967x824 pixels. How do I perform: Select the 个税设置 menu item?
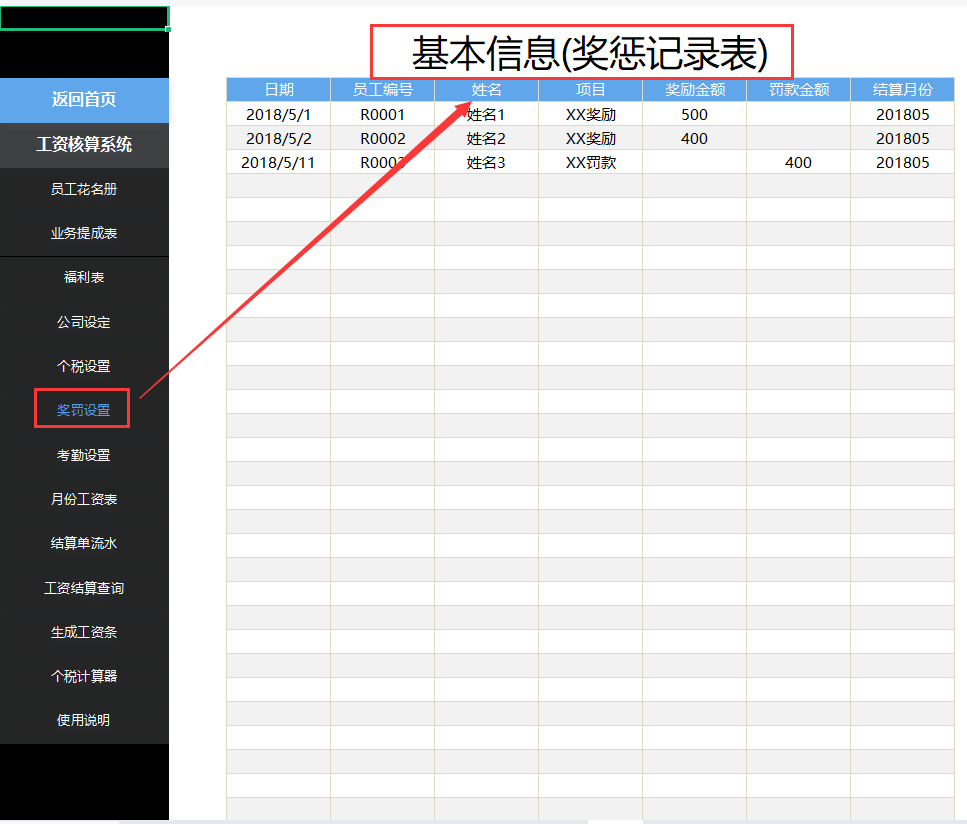pos(84,366)
